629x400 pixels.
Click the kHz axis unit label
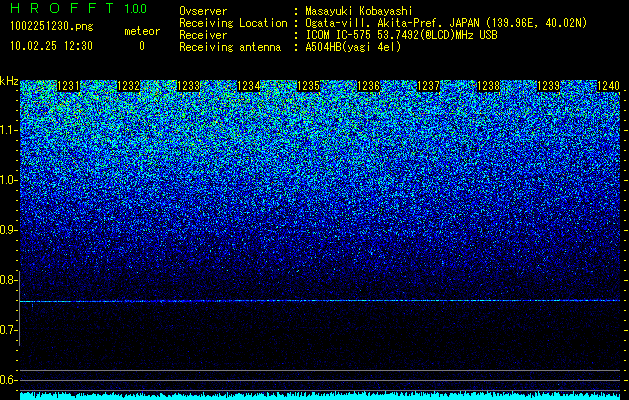9,82
